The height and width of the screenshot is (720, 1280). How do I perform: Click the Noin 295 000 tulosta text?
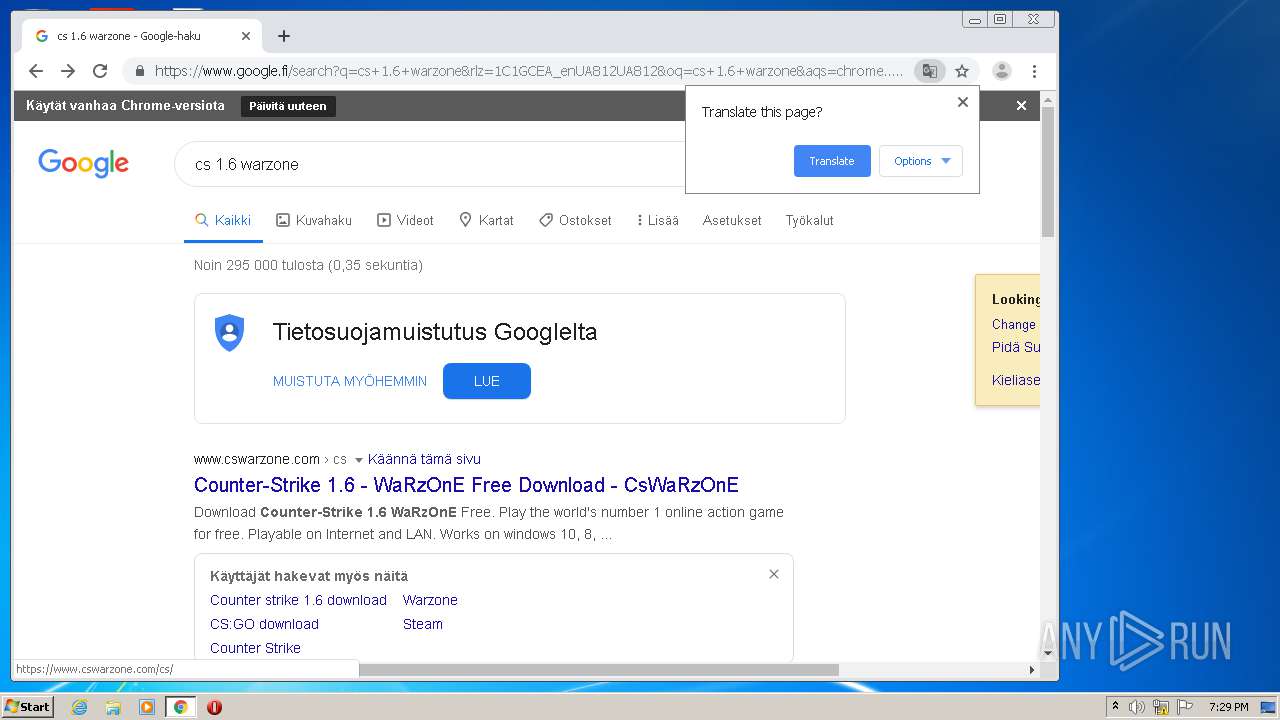pyautogui.click(x=308, y=265)
